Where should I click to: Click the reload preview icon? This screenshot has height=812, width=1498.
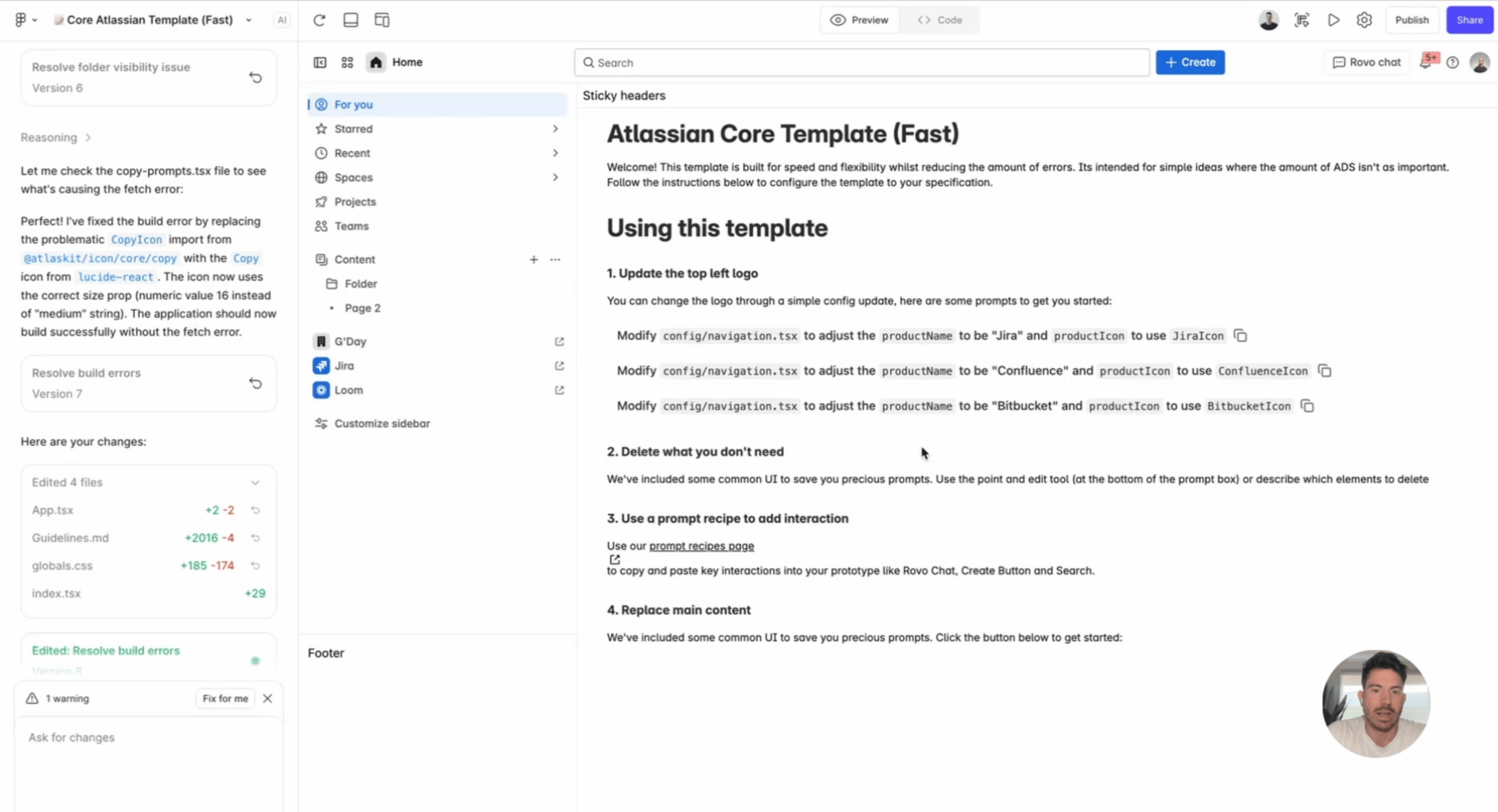pyautogui.click(x=319, y=20)
